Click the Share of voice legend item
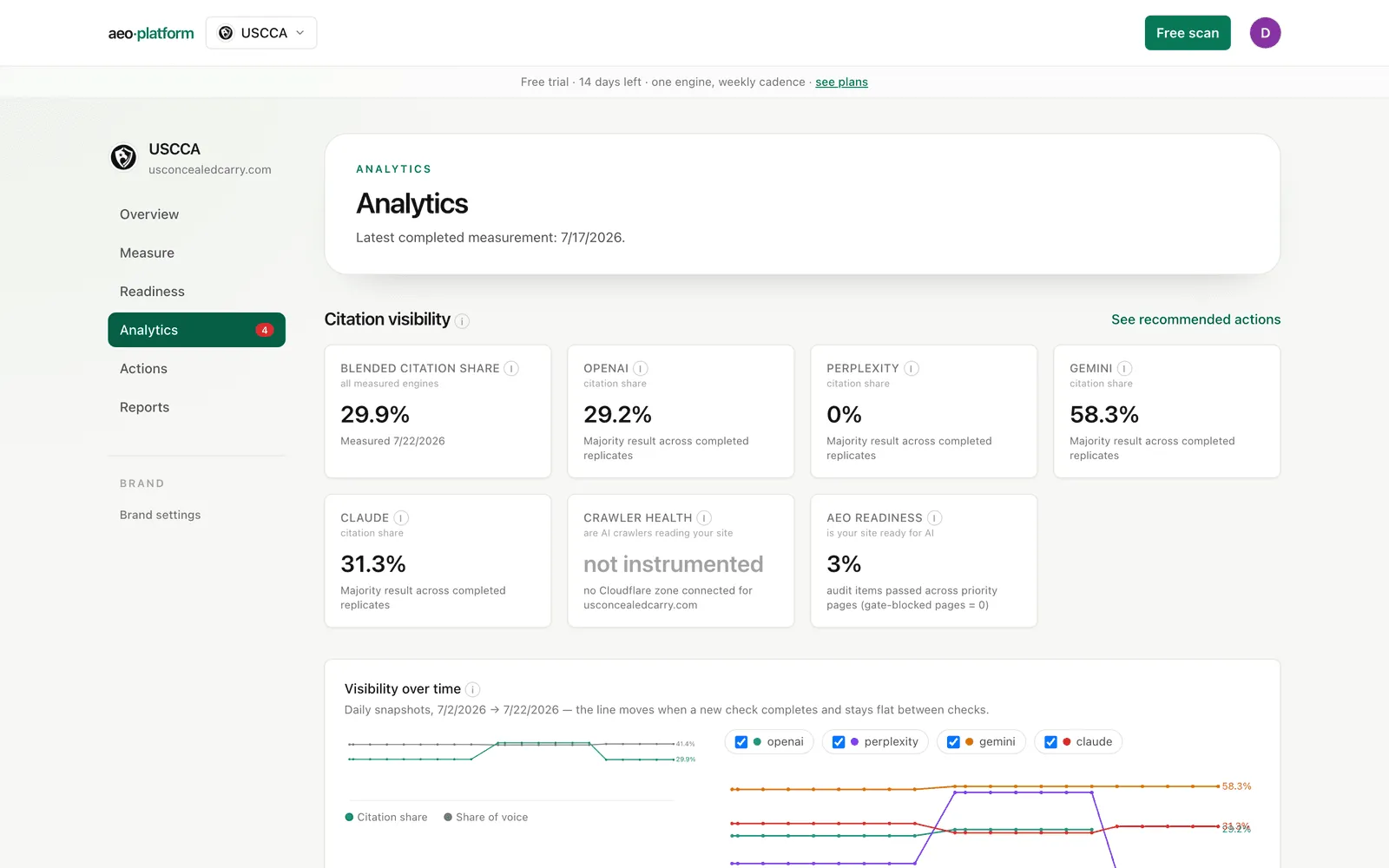This screenshot has height=868, width=1389. 486,817
